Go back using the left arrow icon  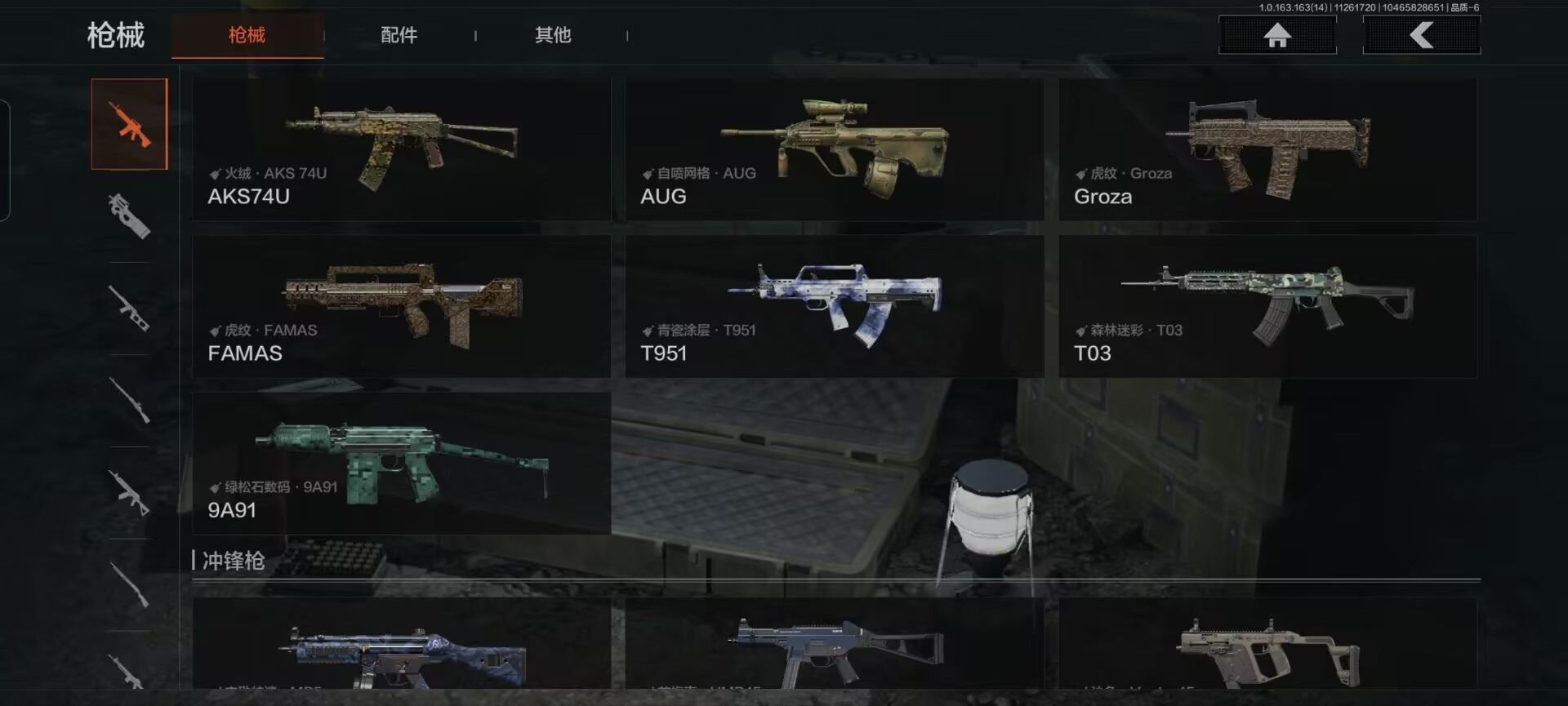point(1422,35)
